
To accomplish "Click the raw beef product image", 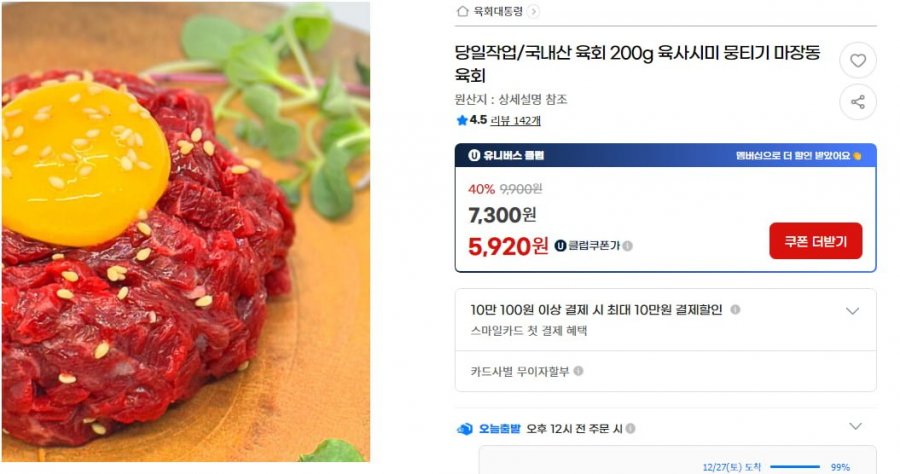I will 186,232.
